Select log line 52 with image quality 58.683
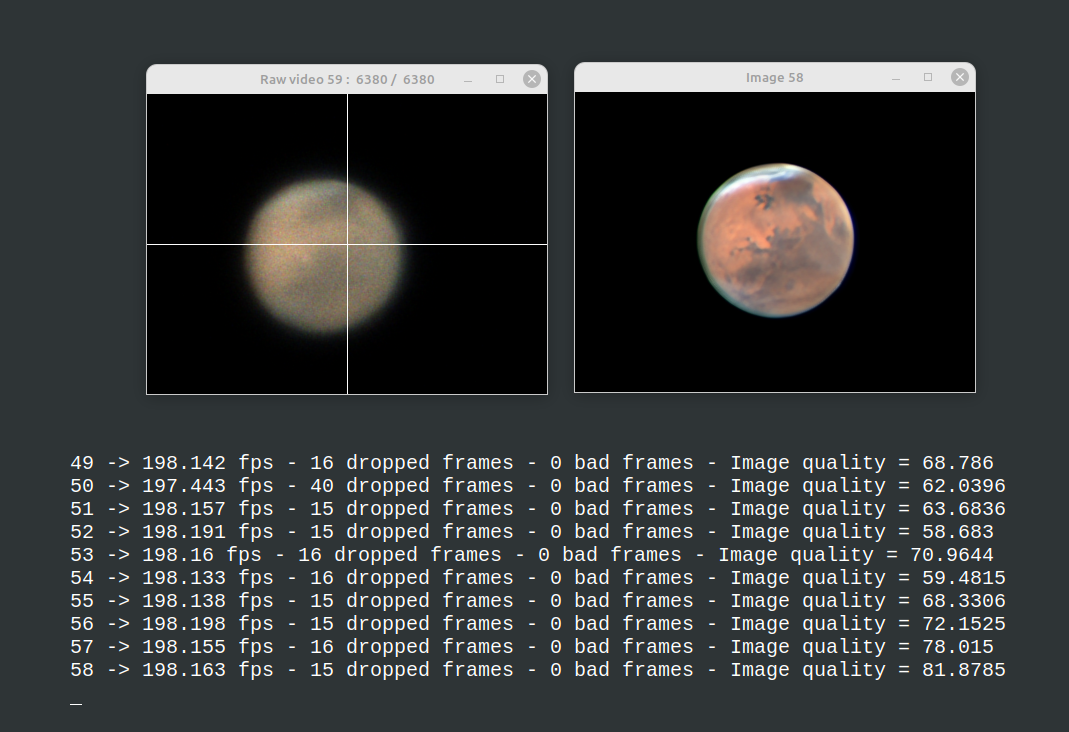The width and height of the screenshot is (1069, 732). tap(532, 532)
